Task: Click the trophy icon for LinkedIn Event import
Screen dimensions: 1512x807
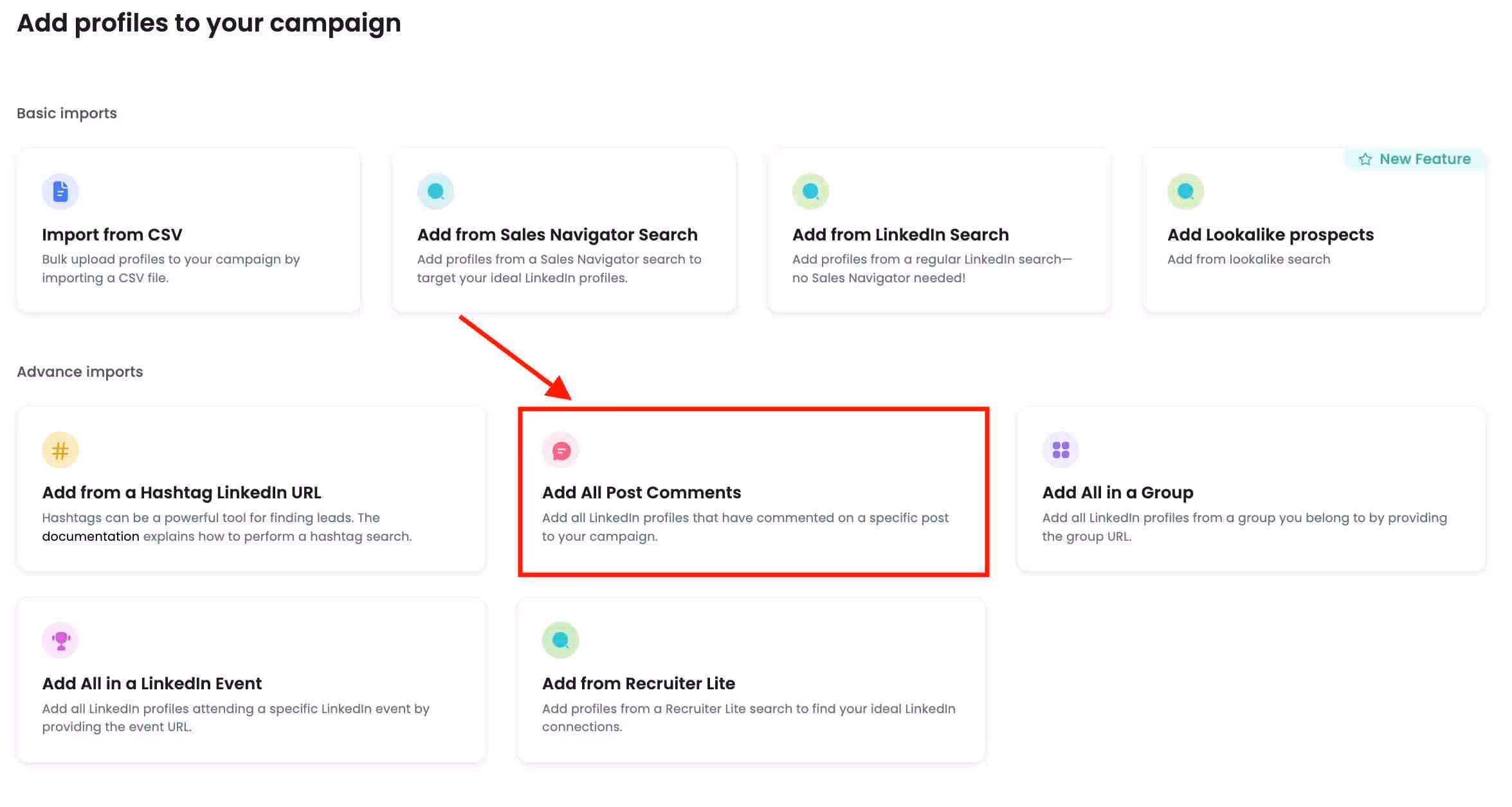Action: [60, 640]
